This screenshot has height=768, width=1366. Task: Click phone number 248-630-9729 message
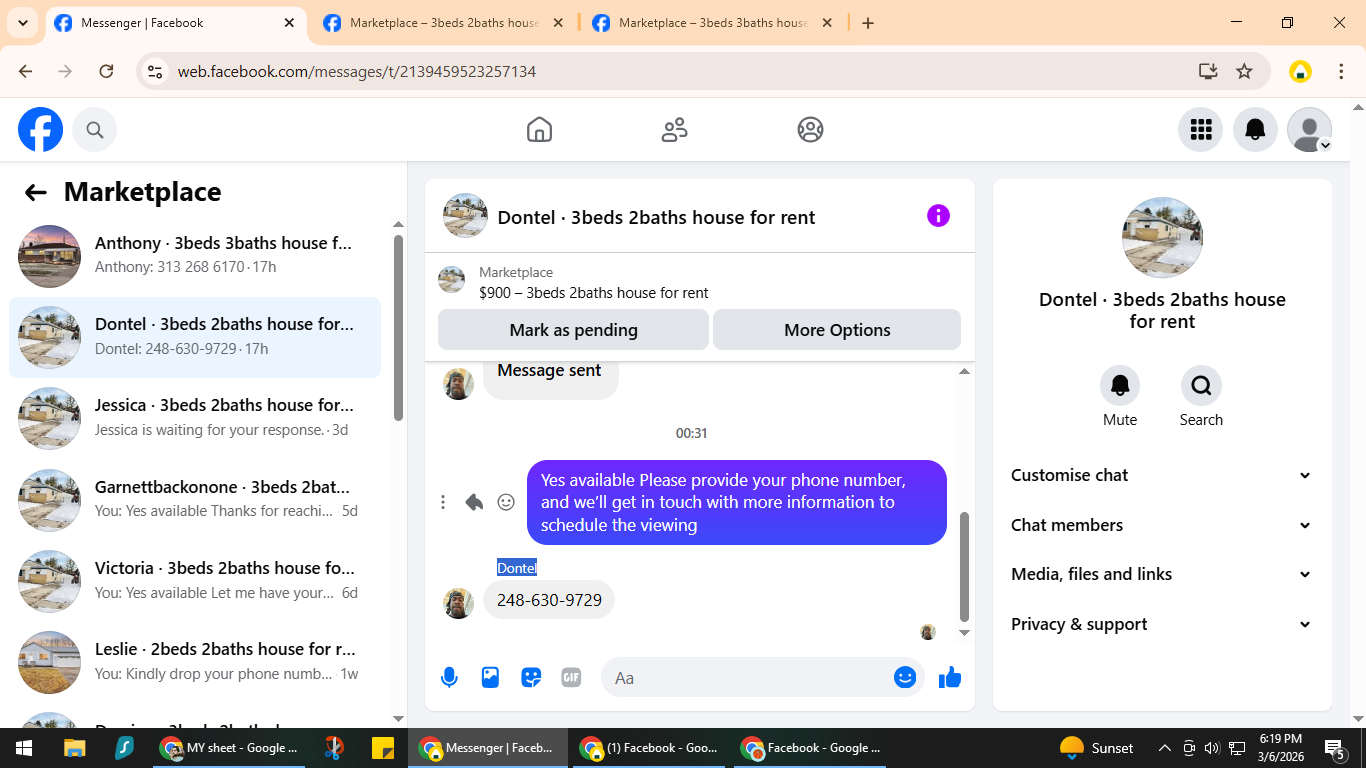click(x=549, y=600)
